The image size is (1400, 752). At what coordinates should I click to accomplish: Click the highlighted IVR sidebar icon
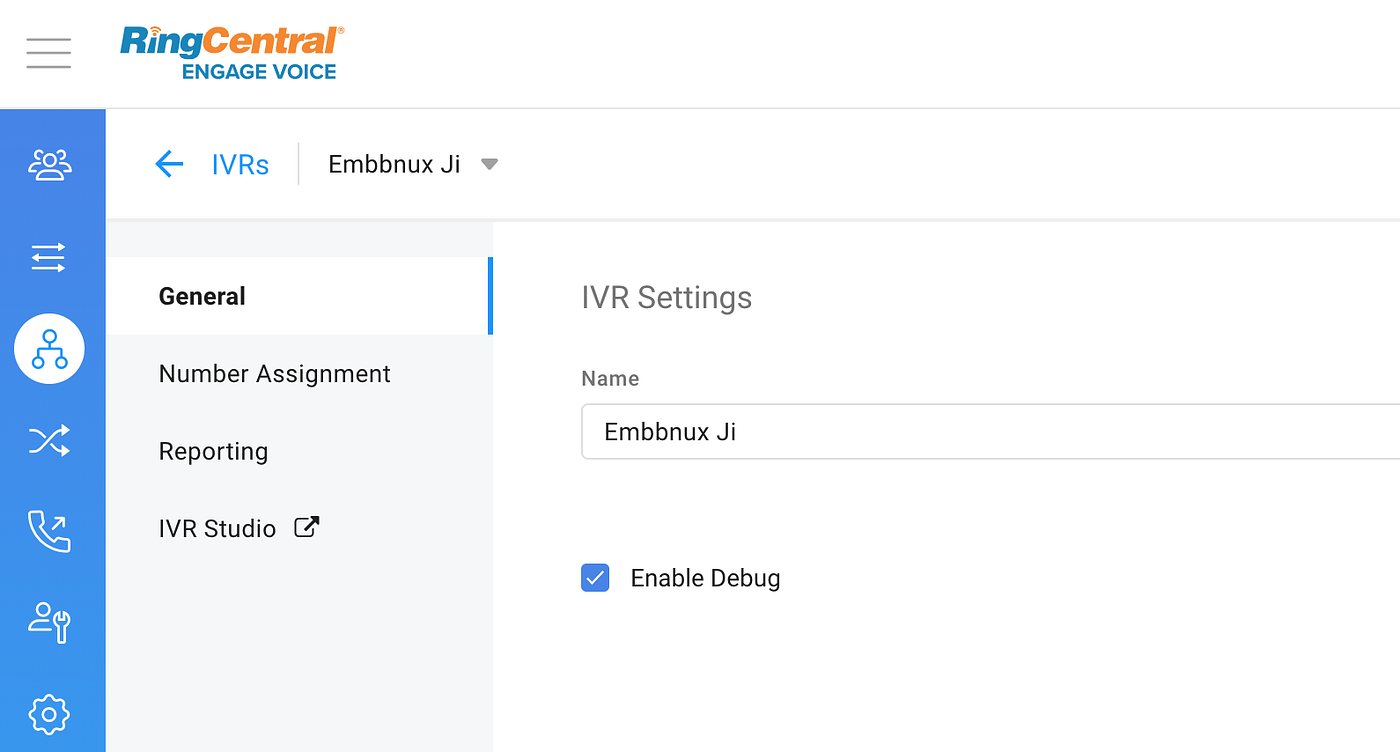50,349
